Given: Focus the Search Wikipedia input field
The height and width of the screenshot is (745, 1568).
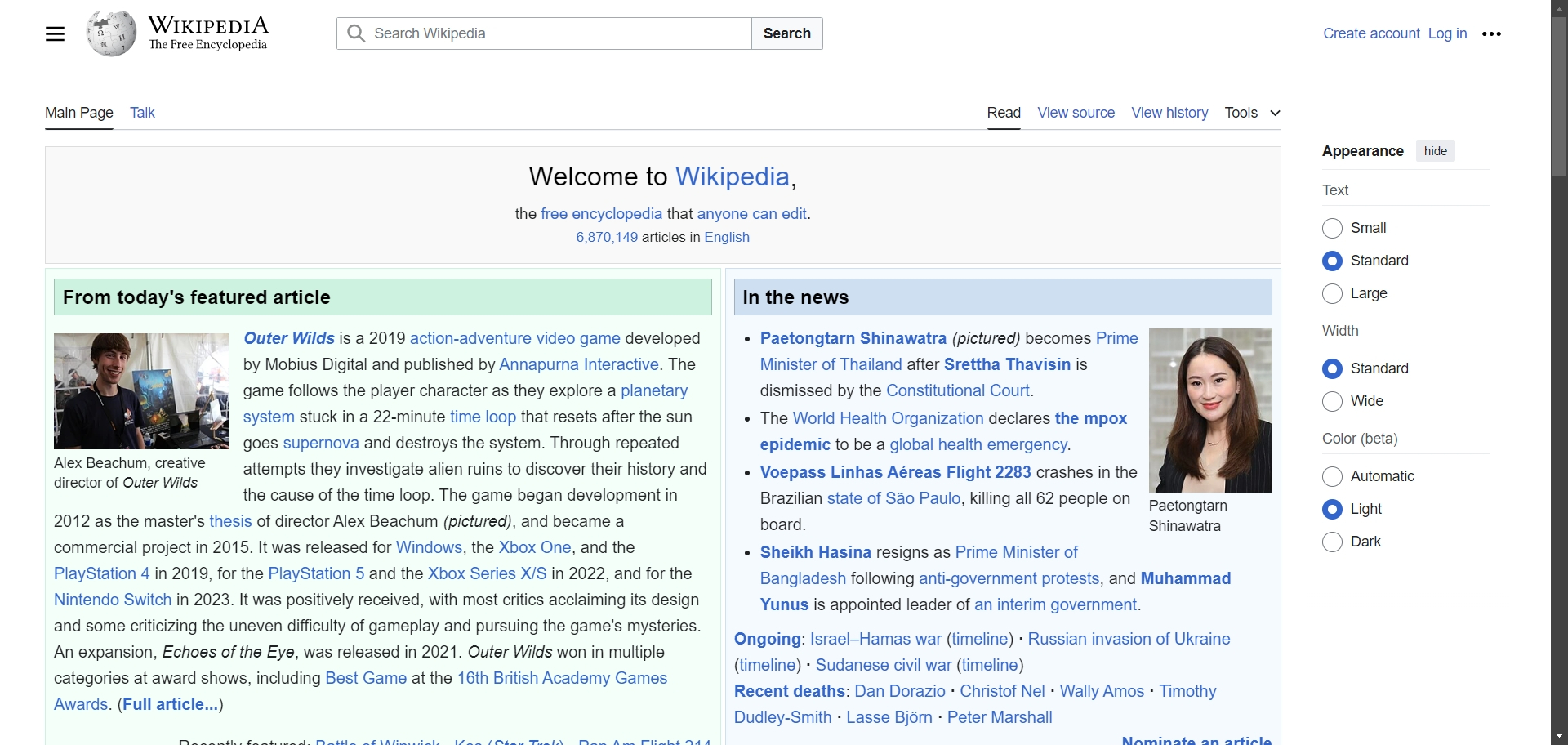Looking at the screenshot, I should [544, 33].
